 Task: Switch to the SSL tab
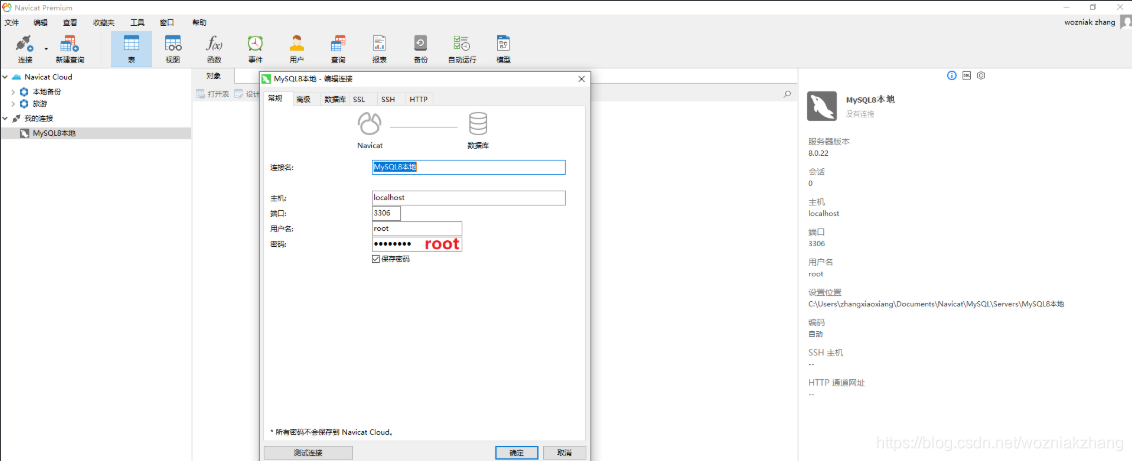pos(359,100)
